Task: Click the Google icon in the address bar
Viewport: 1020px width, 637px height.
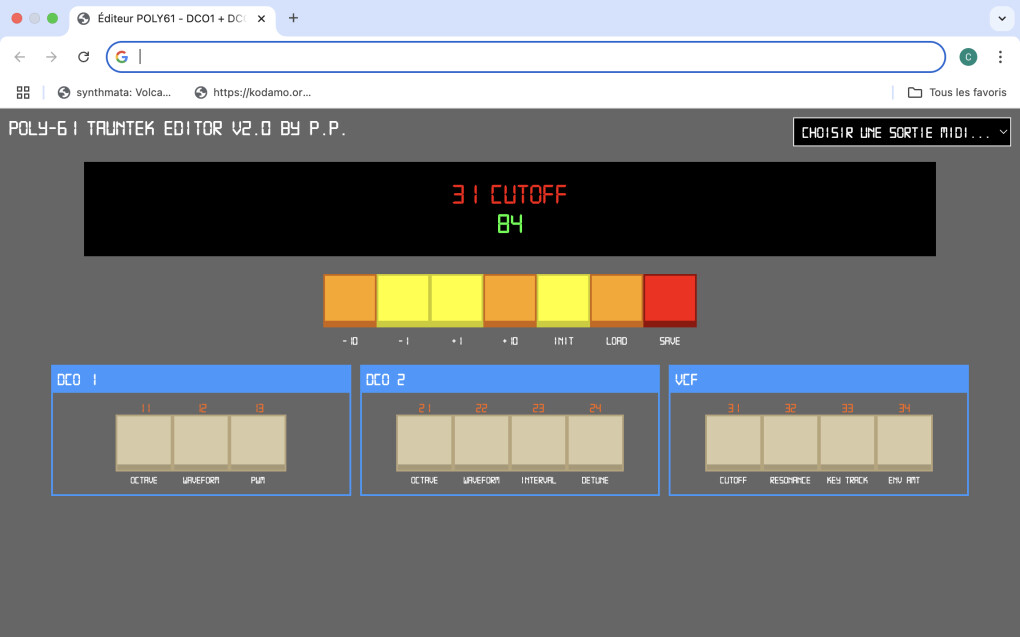Action: pyautogui.click(x=122, y=57)
